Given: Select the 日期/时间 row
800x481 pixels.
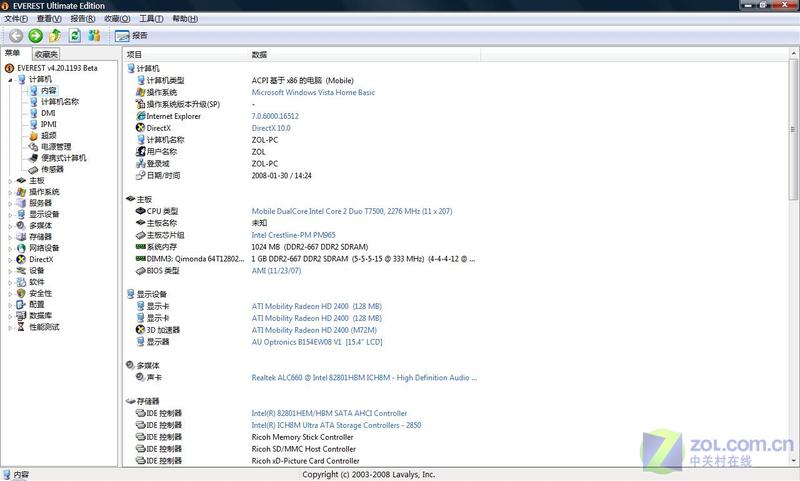Looking at the screenshot, I should point(303,175).
